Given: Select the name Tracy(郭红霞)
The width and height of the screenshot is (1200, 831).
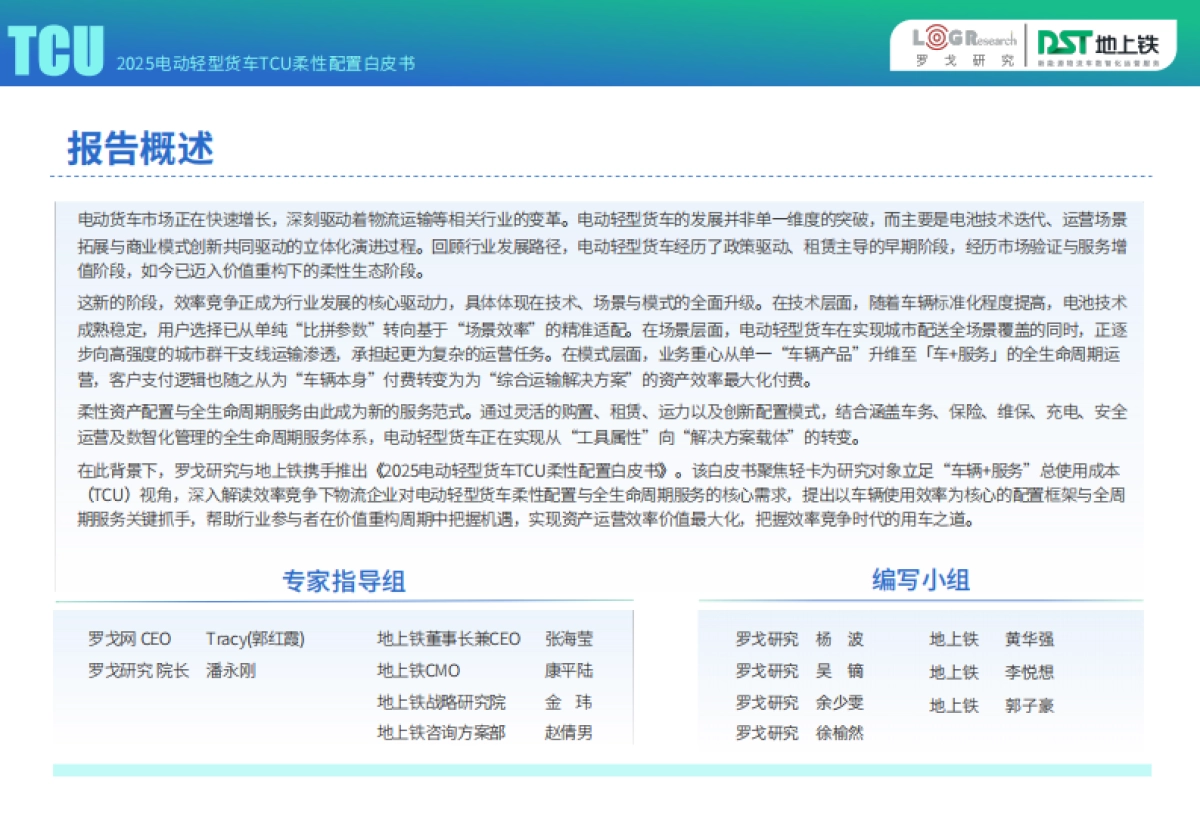Looking at the screenshot, I should 254,638.
